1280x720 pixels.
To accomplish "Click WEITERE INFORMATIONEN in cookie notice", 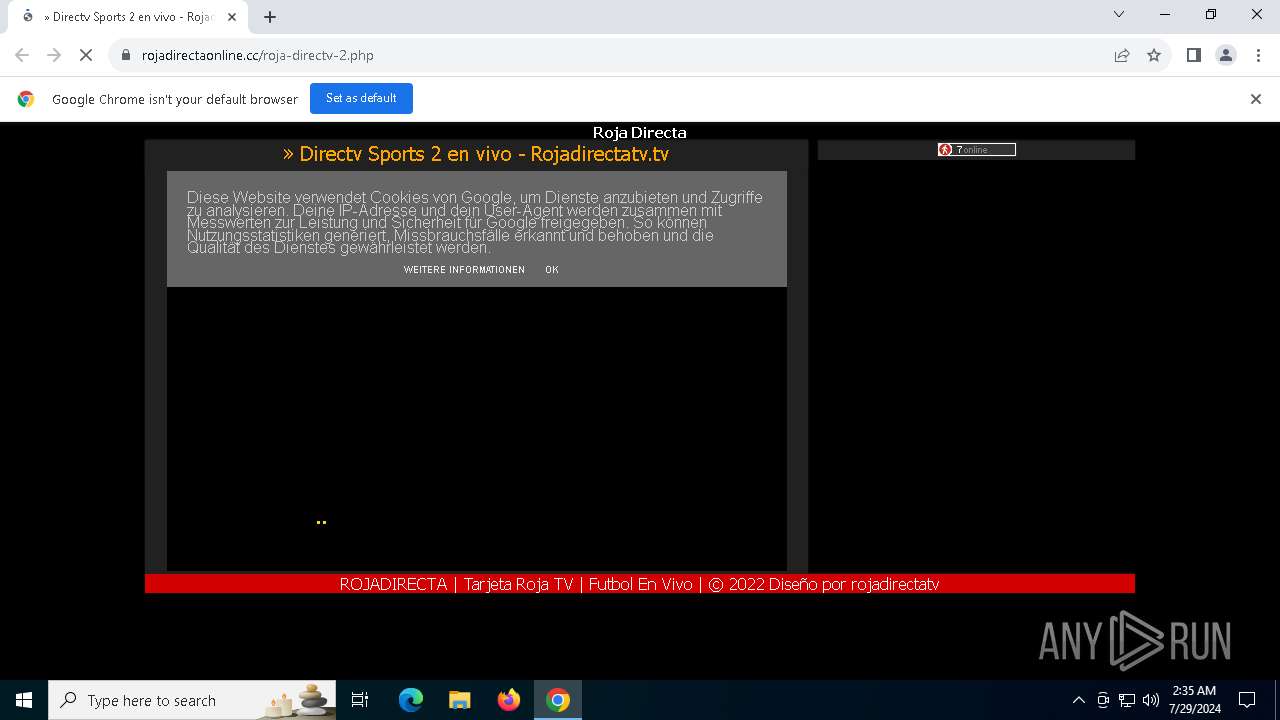I will tap(464, 270).
